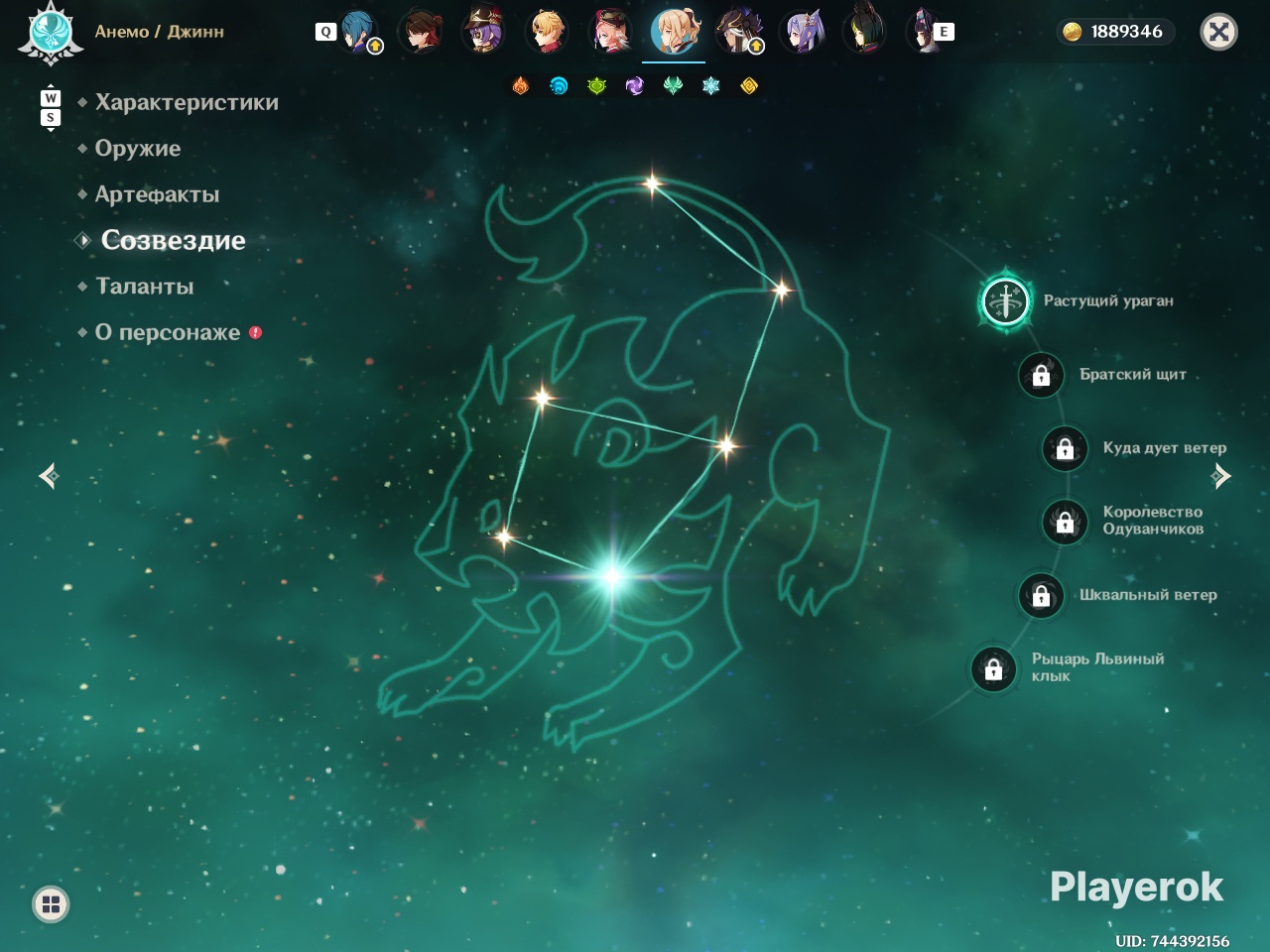Viewport: 1270px width, 952px height.
Task: Switch to the Таланты section
Action: (145, 287)
